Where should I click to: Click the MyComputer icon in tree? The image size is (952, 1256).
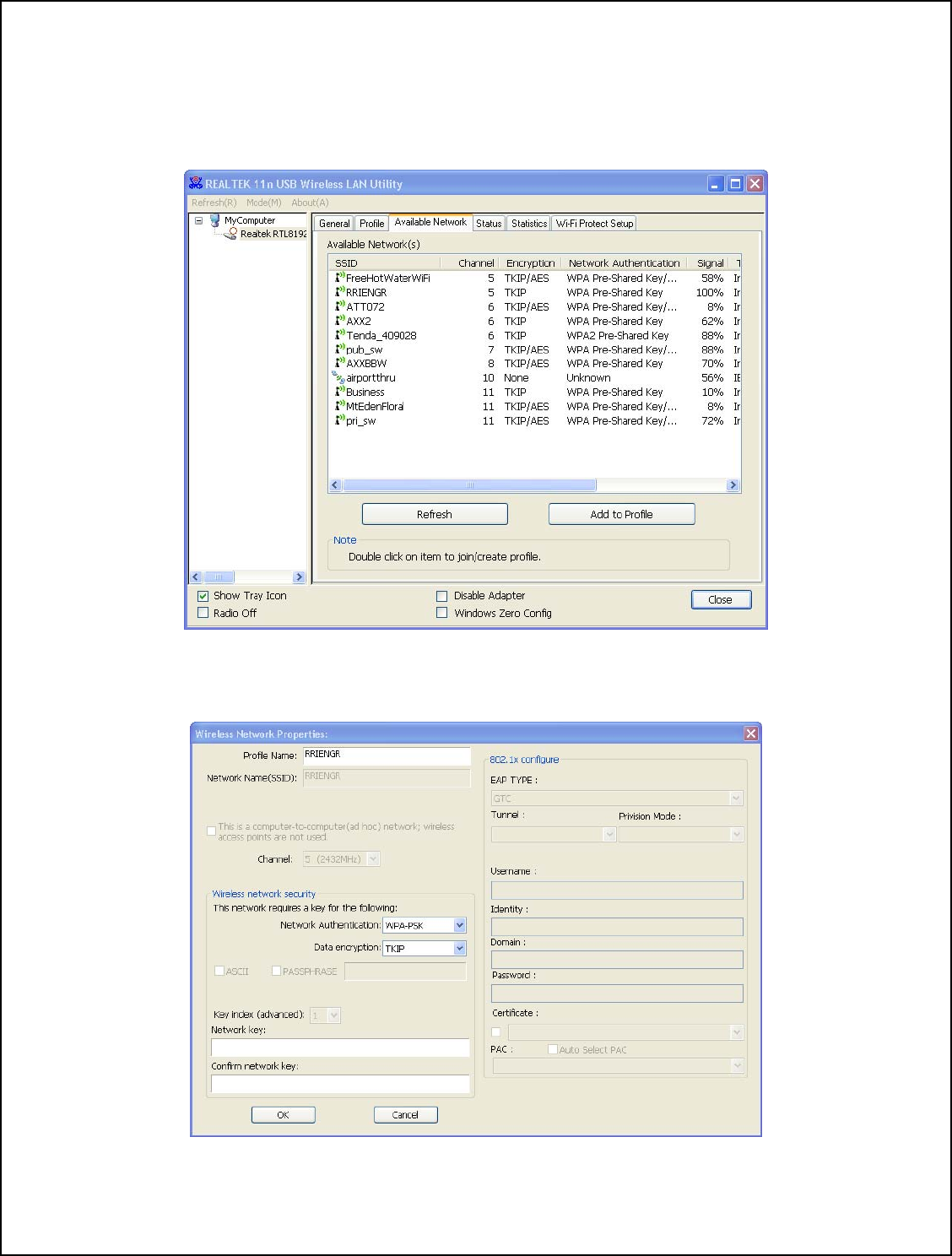tap(214, 220)
